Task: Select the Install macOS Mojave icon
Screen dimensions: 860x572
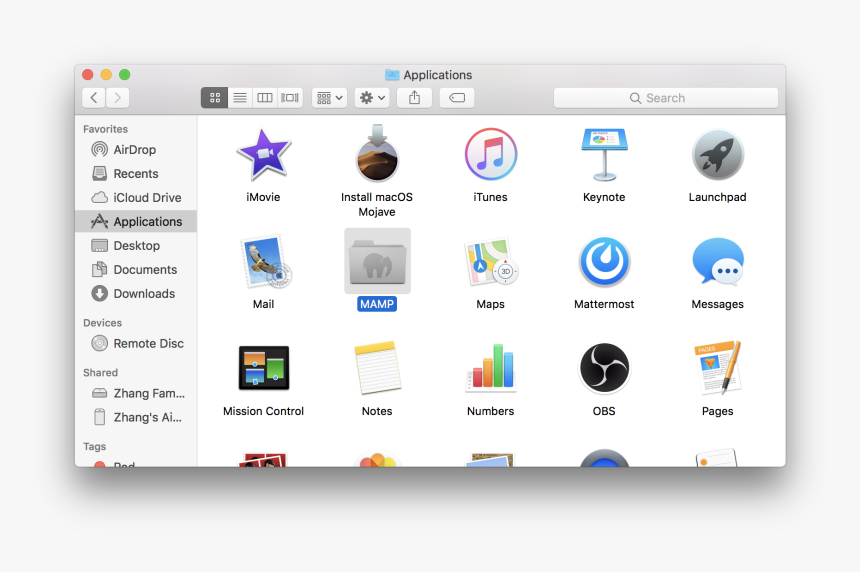Action: 377,154
